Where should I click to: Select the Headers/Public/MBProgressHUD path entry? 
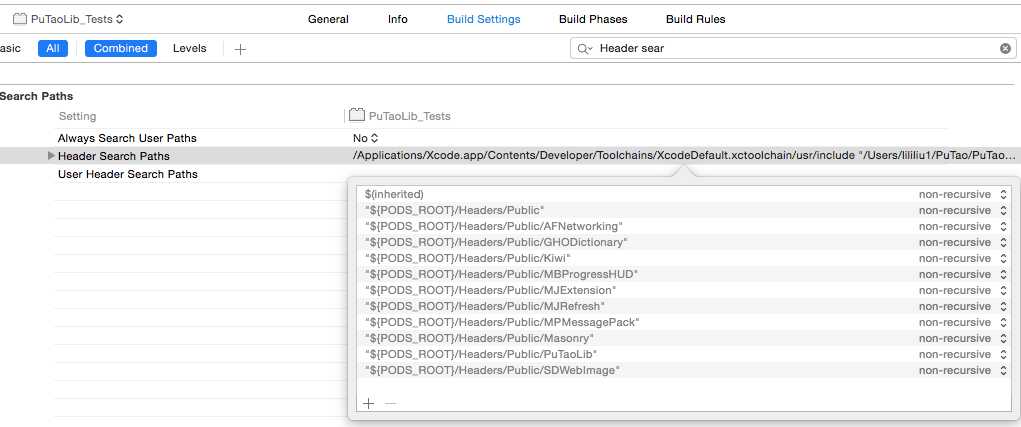501,274
